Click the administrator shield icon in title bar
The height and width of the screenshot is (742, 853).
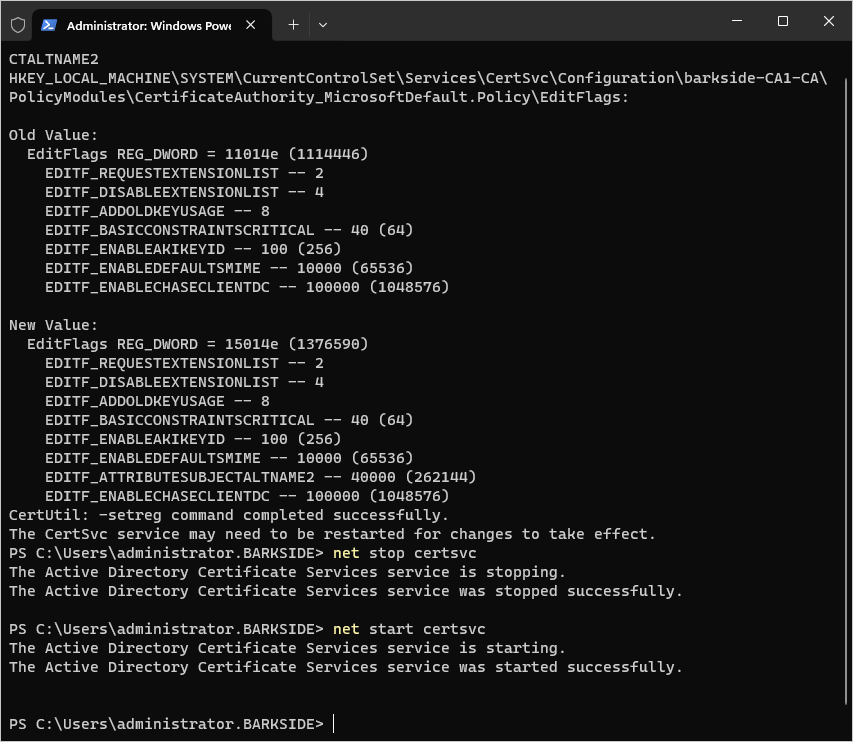pyautogui.click(x=17, y=24)
